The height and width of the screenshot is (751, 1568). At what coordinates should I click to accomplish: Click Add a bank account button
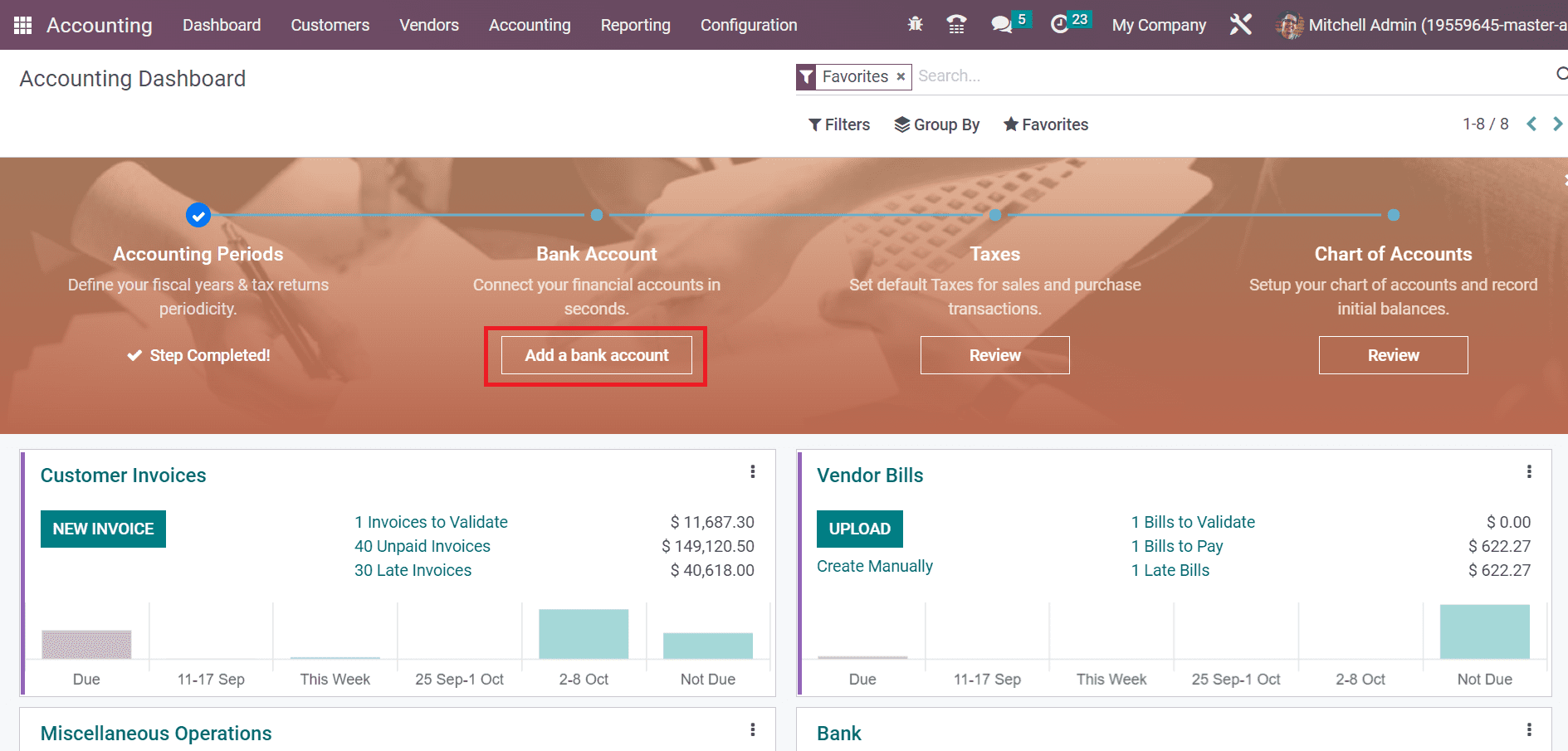point(596,355)
